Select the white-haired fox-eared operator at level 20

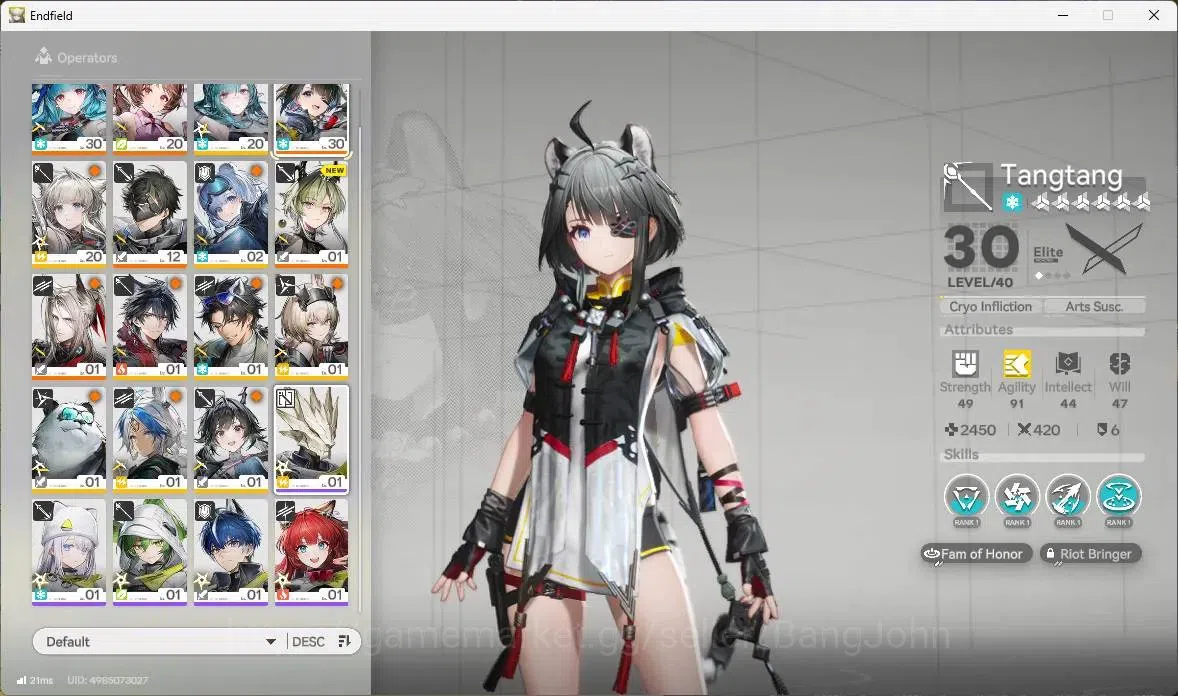[69, 214]
